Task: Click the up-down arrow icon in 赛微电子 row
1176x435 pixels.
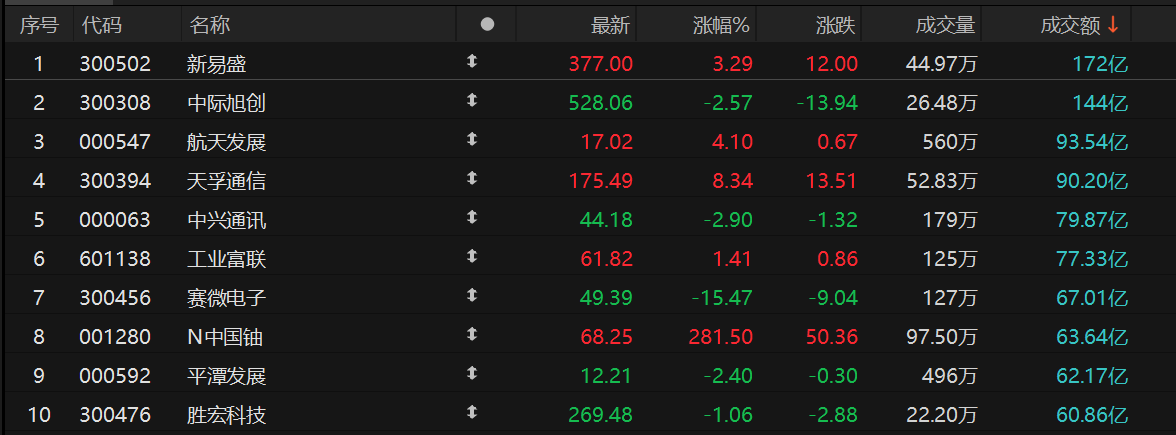Action: [x=472, y=297]
